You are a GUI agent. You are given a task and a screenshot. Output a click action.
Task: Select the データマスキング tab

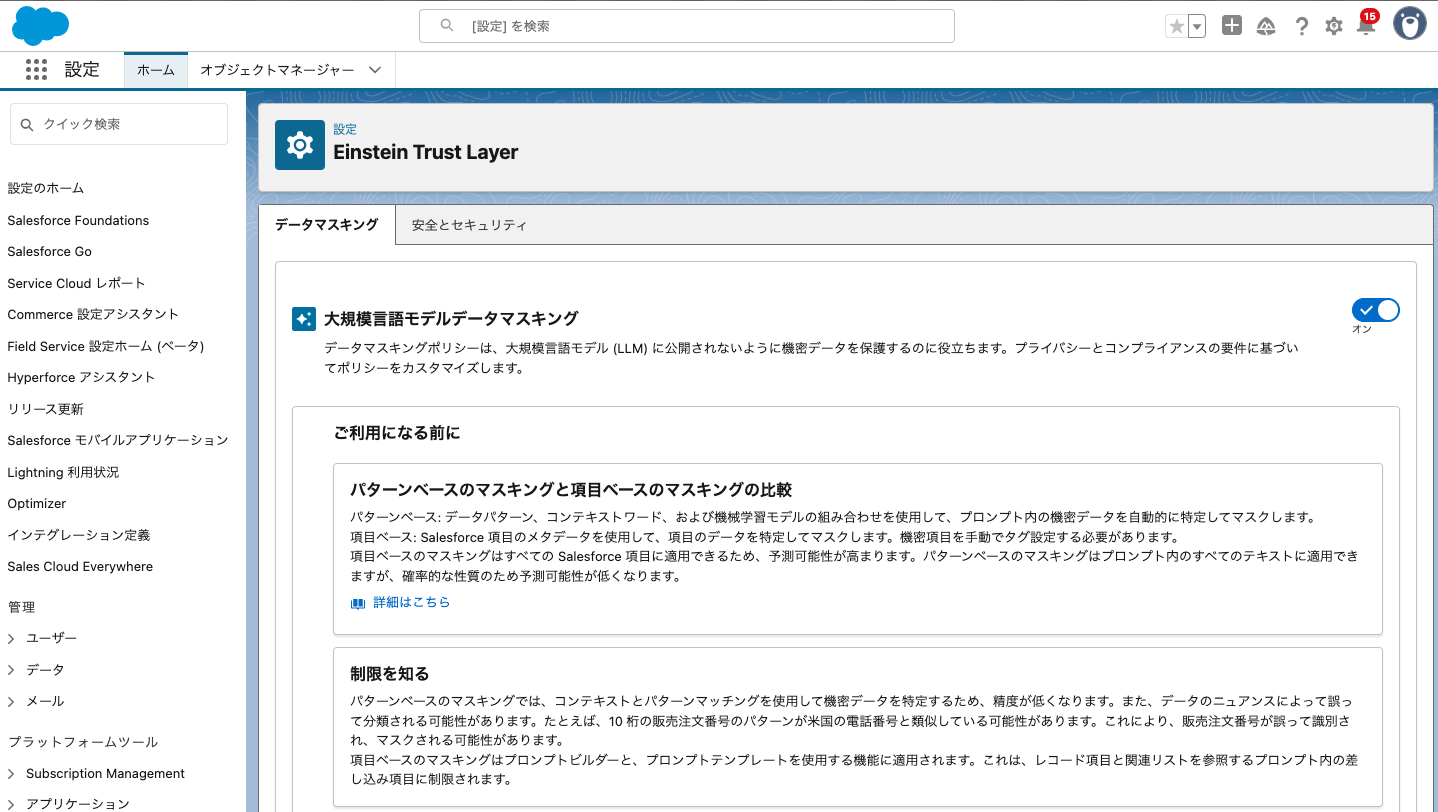click(327, 225)
